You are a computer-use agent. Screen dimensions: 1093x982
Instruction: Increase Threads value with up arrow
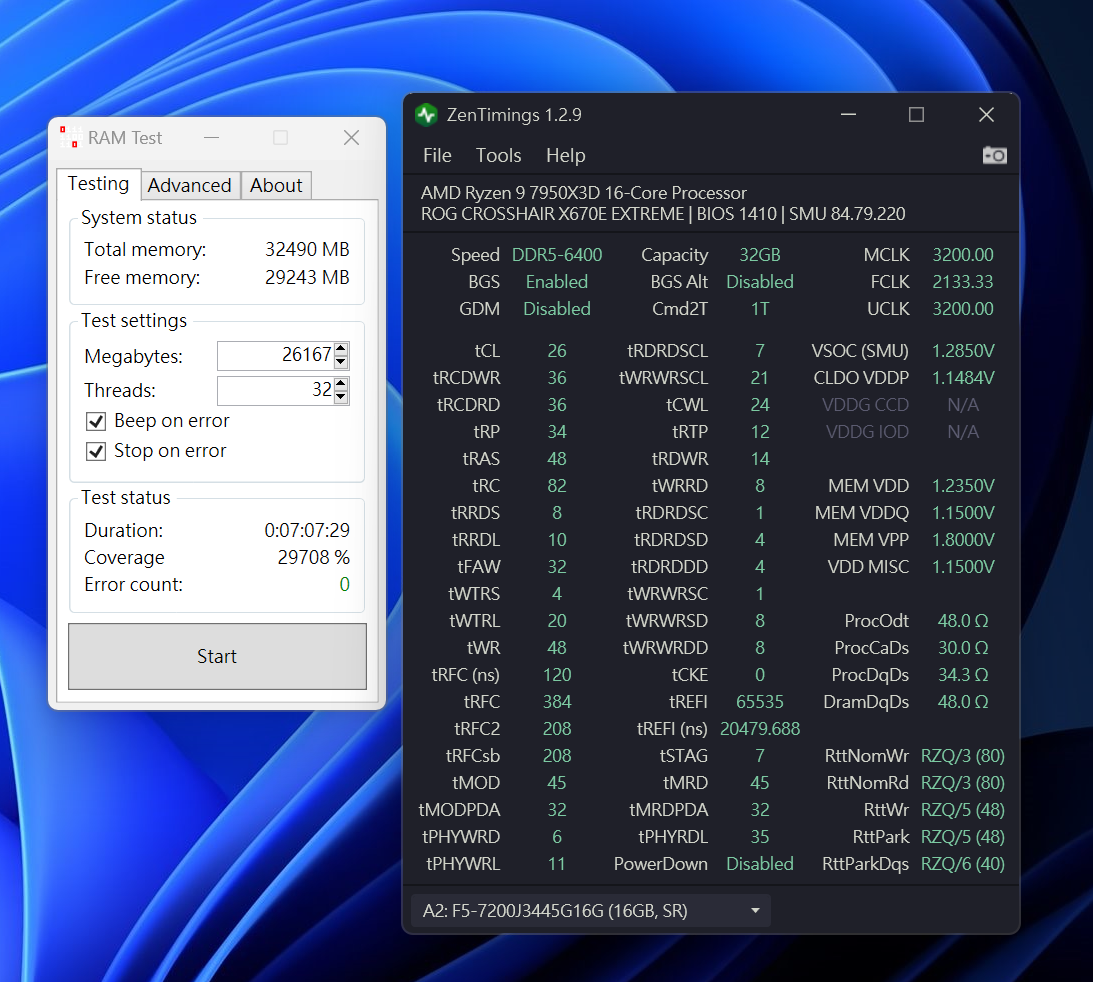click(x=341, y=383)
